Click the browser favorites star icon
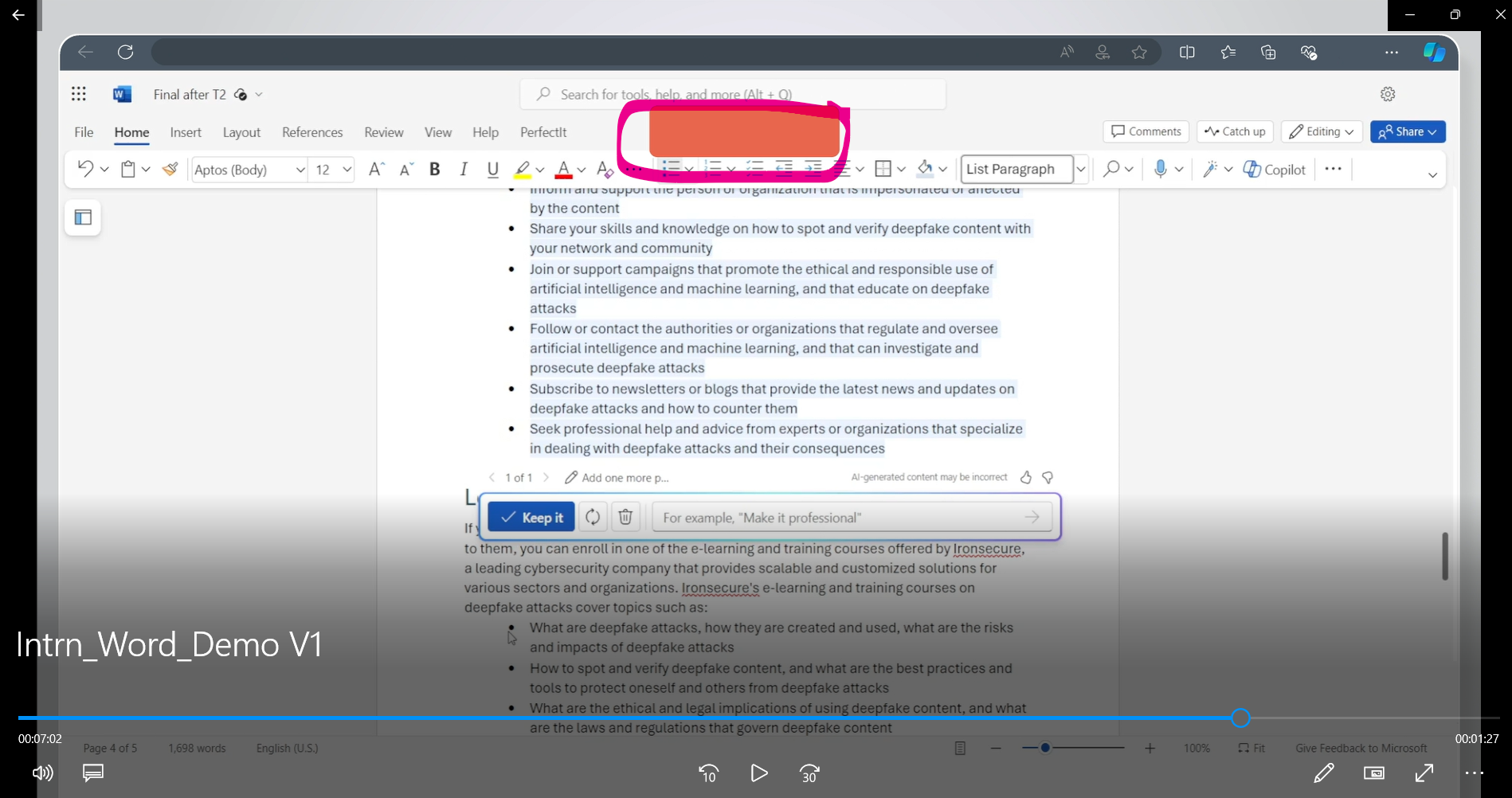The height and width of the screenshot is (798, 1512). click(1139, 52)
